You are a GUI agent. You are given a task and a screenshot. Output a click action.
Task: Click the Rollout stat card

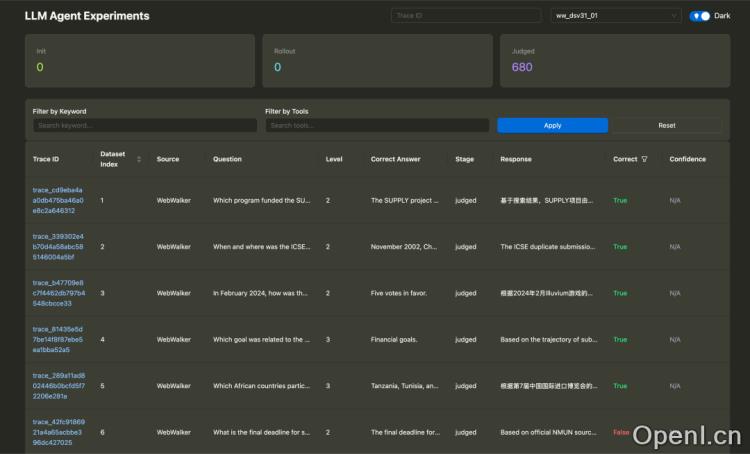pyautogui.click(x=377, y=60)
